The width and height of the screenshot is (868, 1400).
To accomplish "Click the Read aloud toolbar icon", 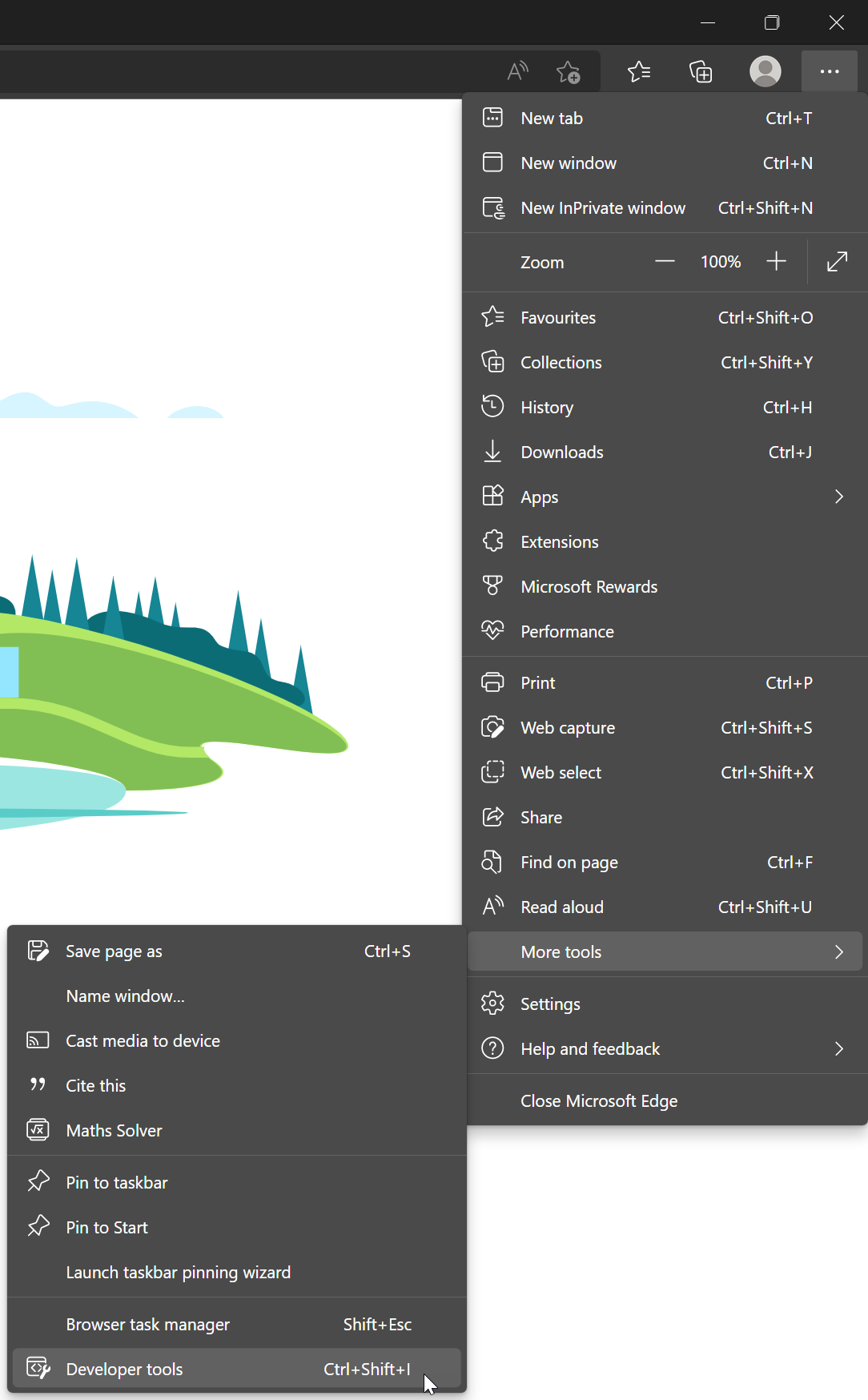I will click(518, 71).
